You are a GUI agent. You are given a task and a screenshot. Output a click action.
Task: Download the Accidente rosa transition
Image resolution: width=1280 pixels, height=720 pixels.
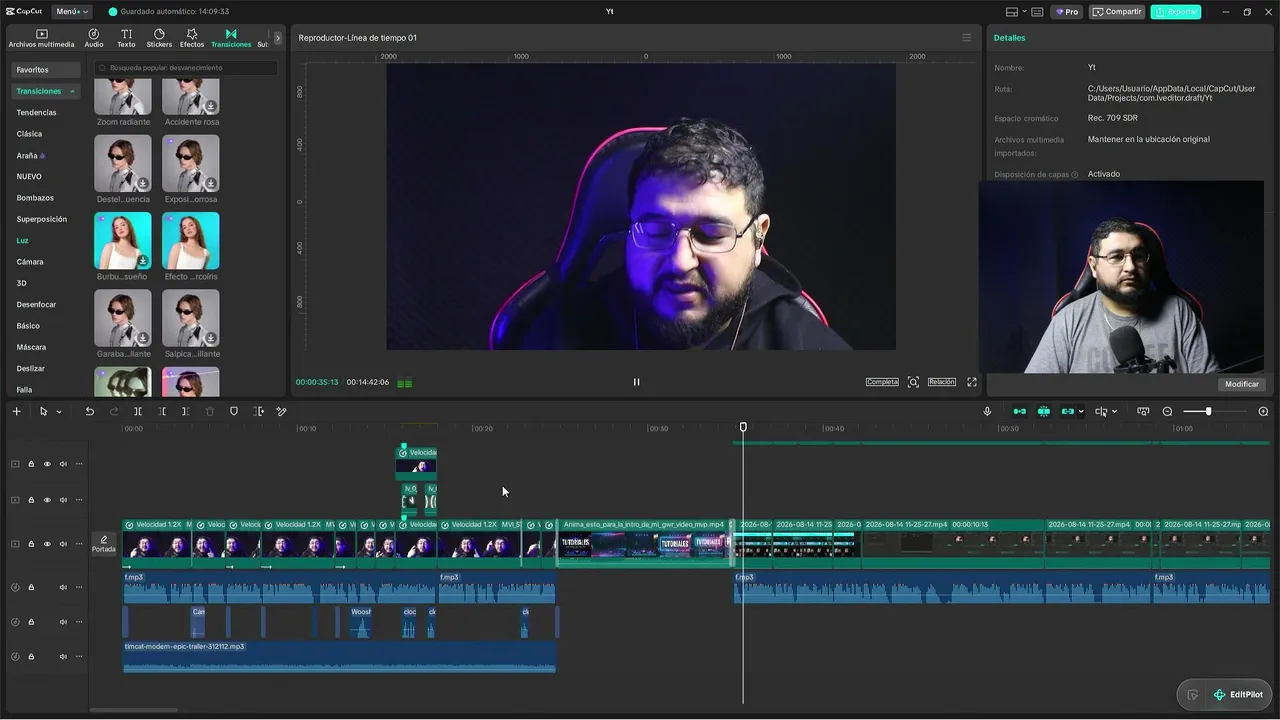pos(211,106)
